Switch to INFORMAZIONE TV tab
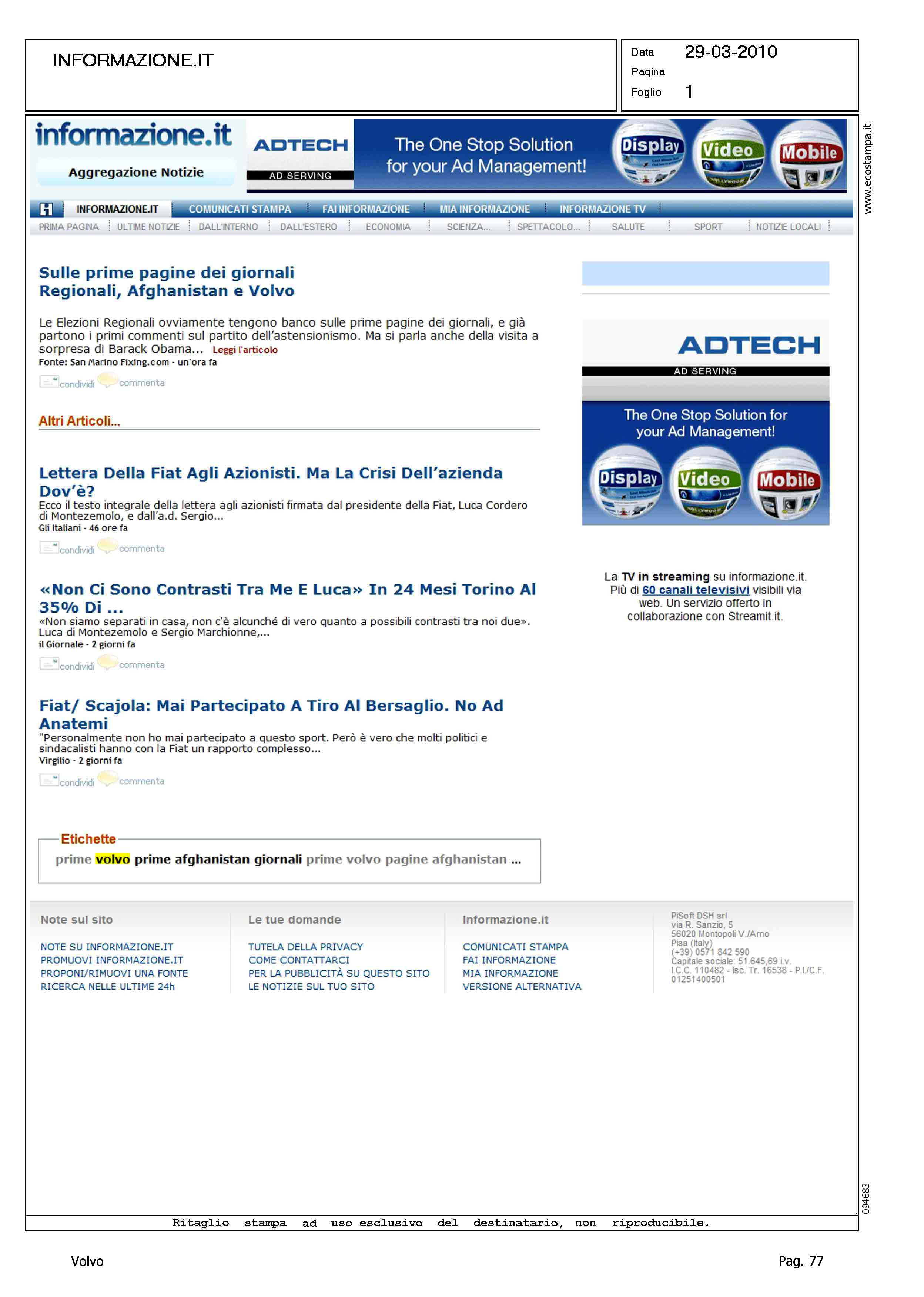 tap(602, 209)
